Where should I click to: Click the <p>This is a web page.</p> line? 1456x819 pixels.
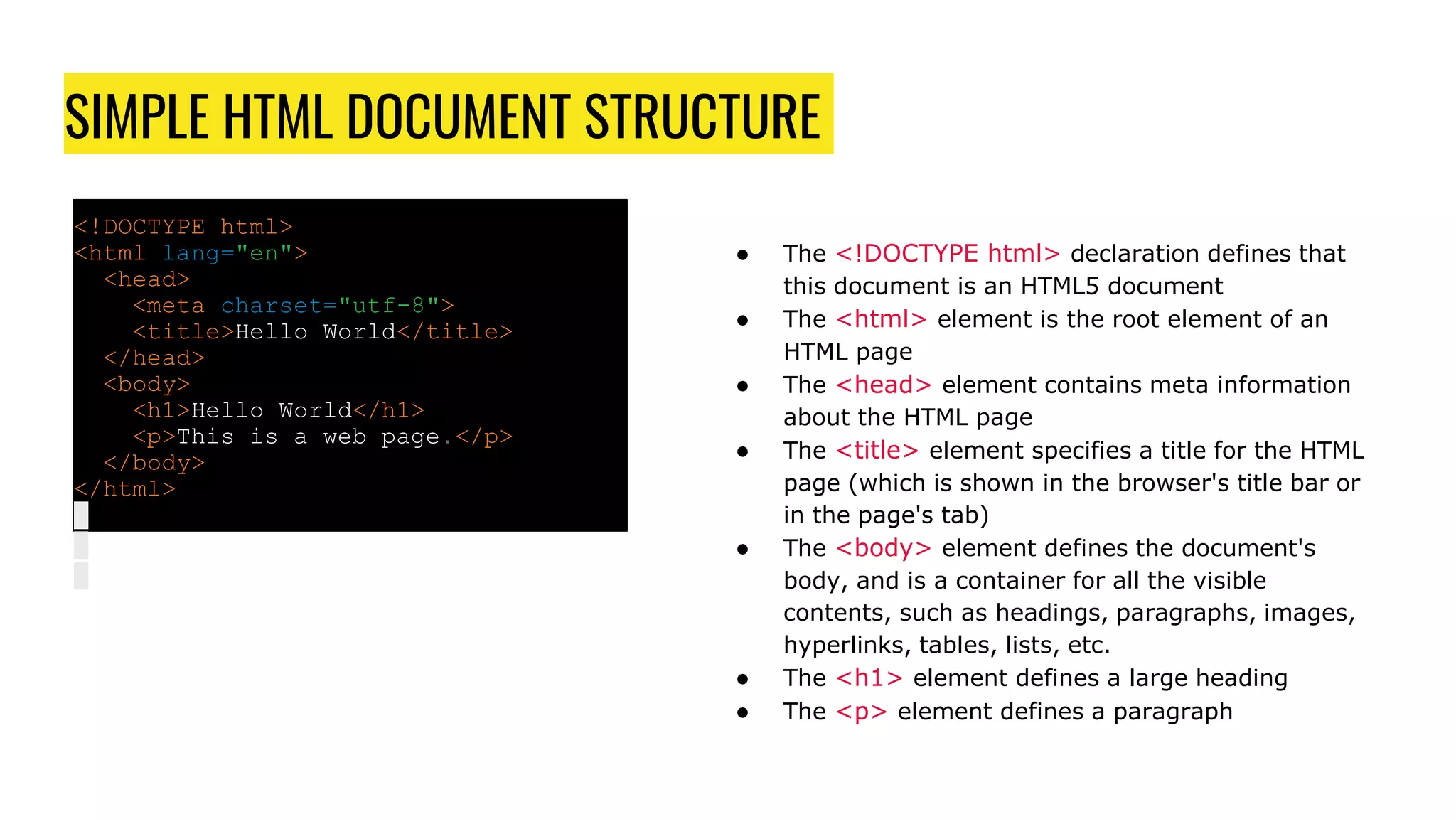pyautogui.click(x=322, y=437)
